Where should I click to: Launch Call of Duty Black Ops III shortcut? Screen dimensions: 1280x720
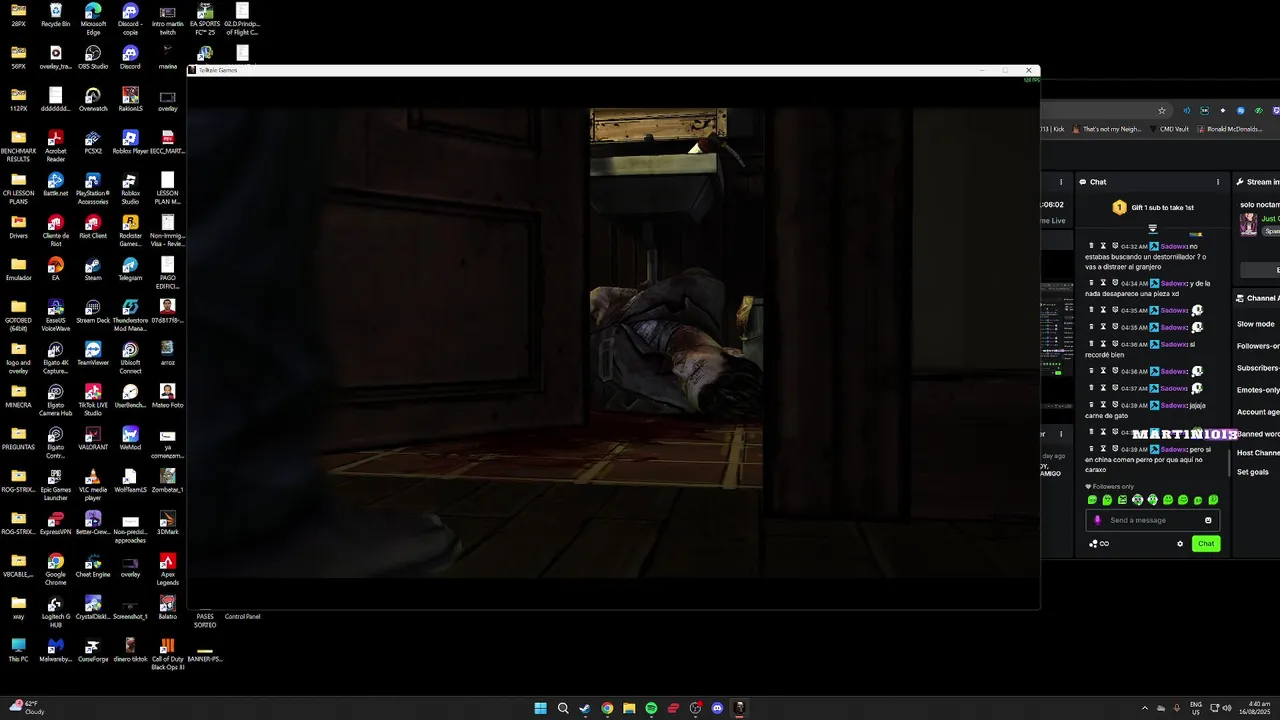click(167, 653)
